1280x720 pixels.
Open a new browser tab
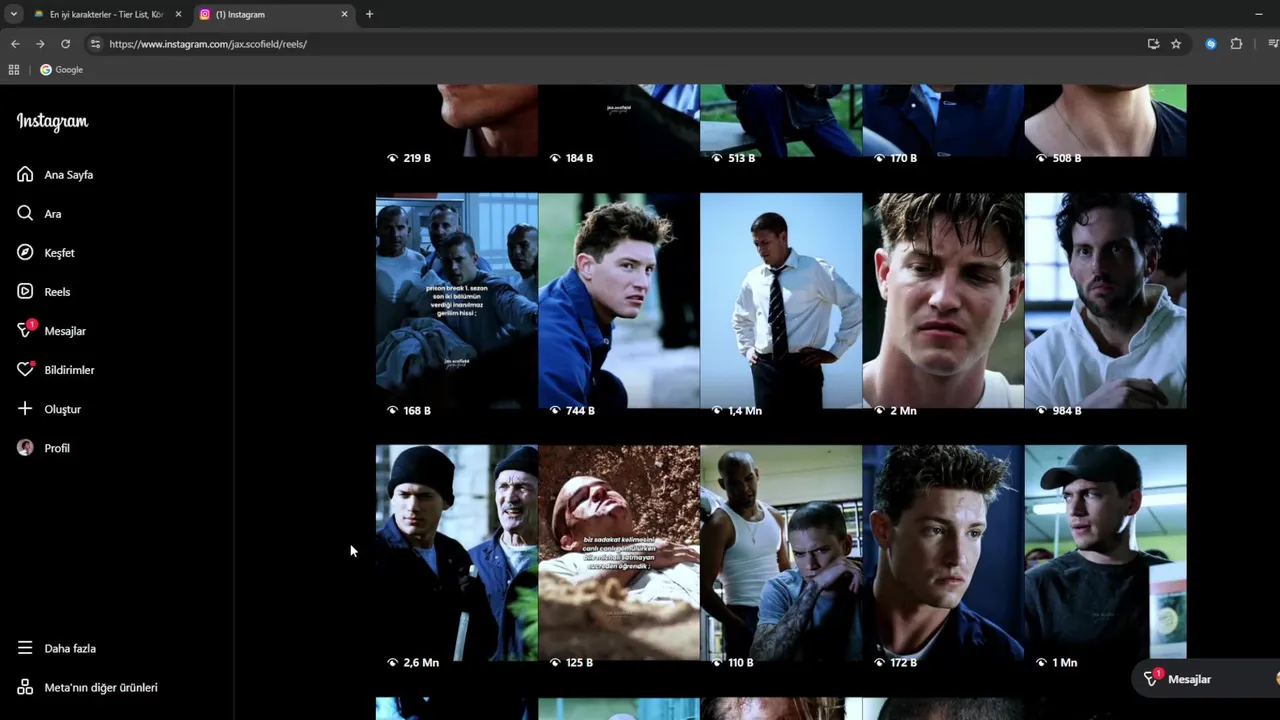(369, 14)
